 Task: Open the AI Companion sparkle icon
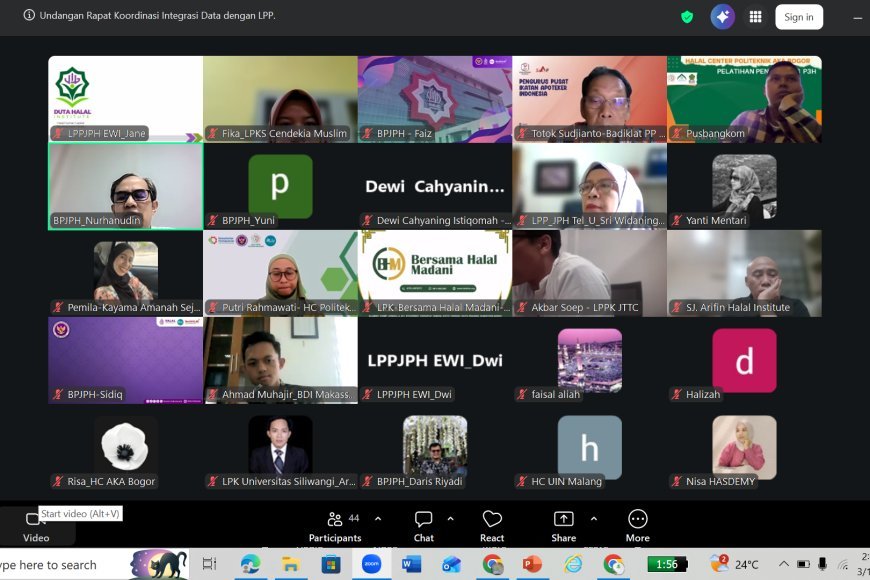[722, 17]
